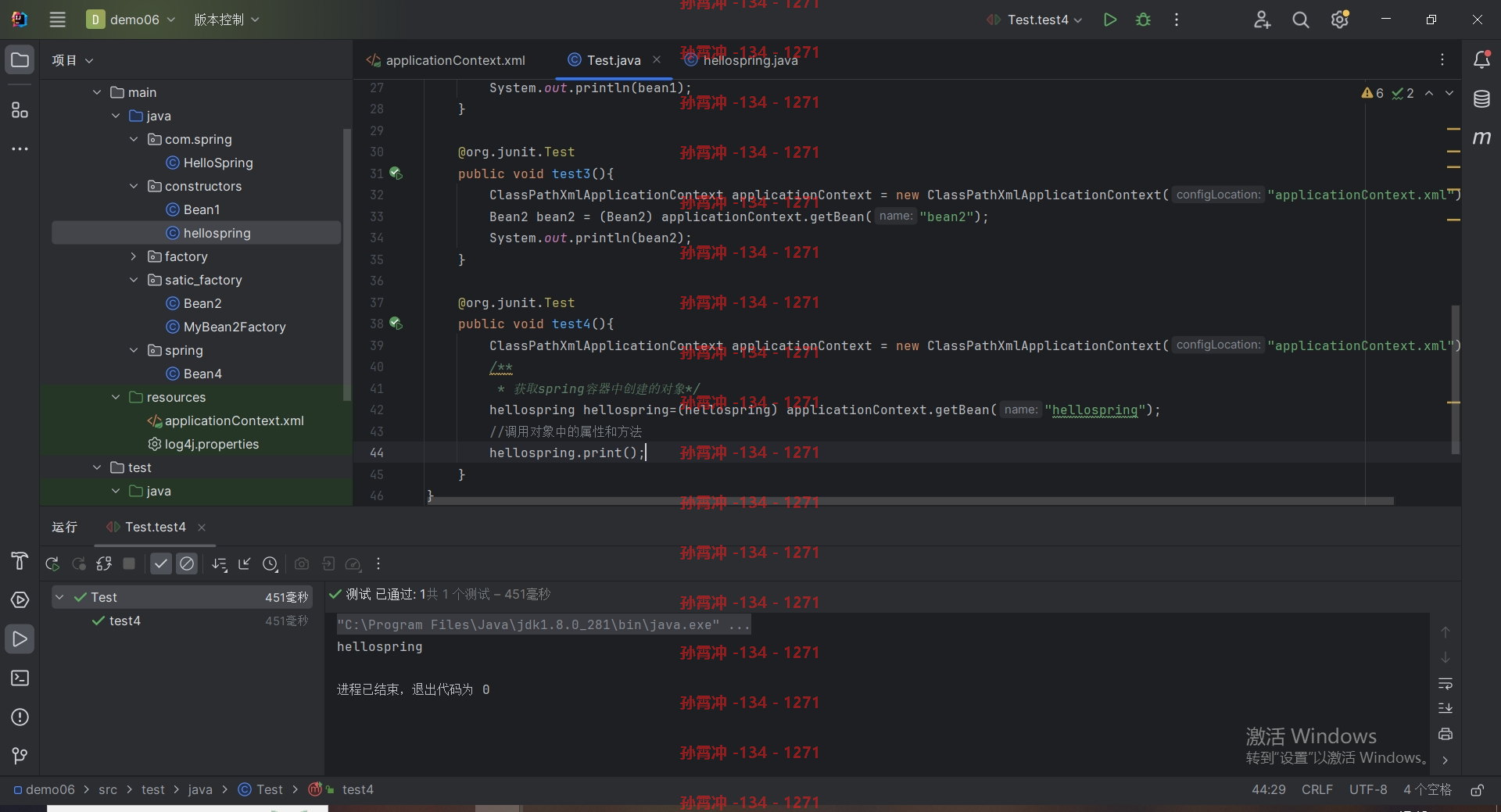Expand the factory package
The width and height of the screenshot is (1501, 812).
134,256
